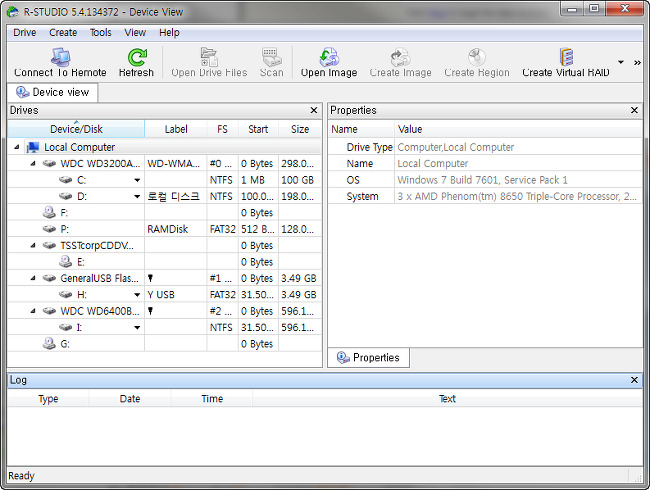This screenshot has height=490, width=650.
Task: Select the RAMDisk label cell
Action: tap(176, 229)
